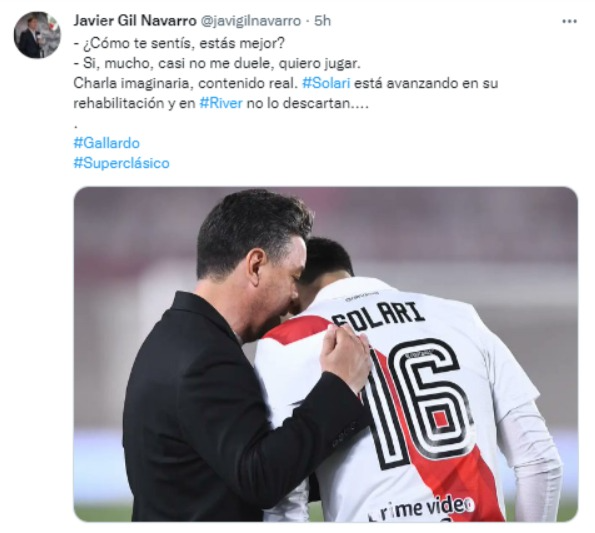The image size is (595, 533).
Task: Click the SOLARI name on the jersey
Action: point(379,316)
